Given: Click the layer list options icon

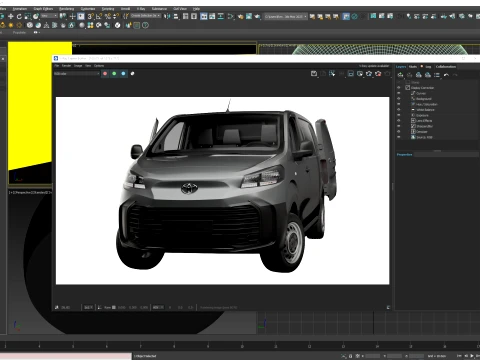Looking at the screenshot, I should 437,75.
